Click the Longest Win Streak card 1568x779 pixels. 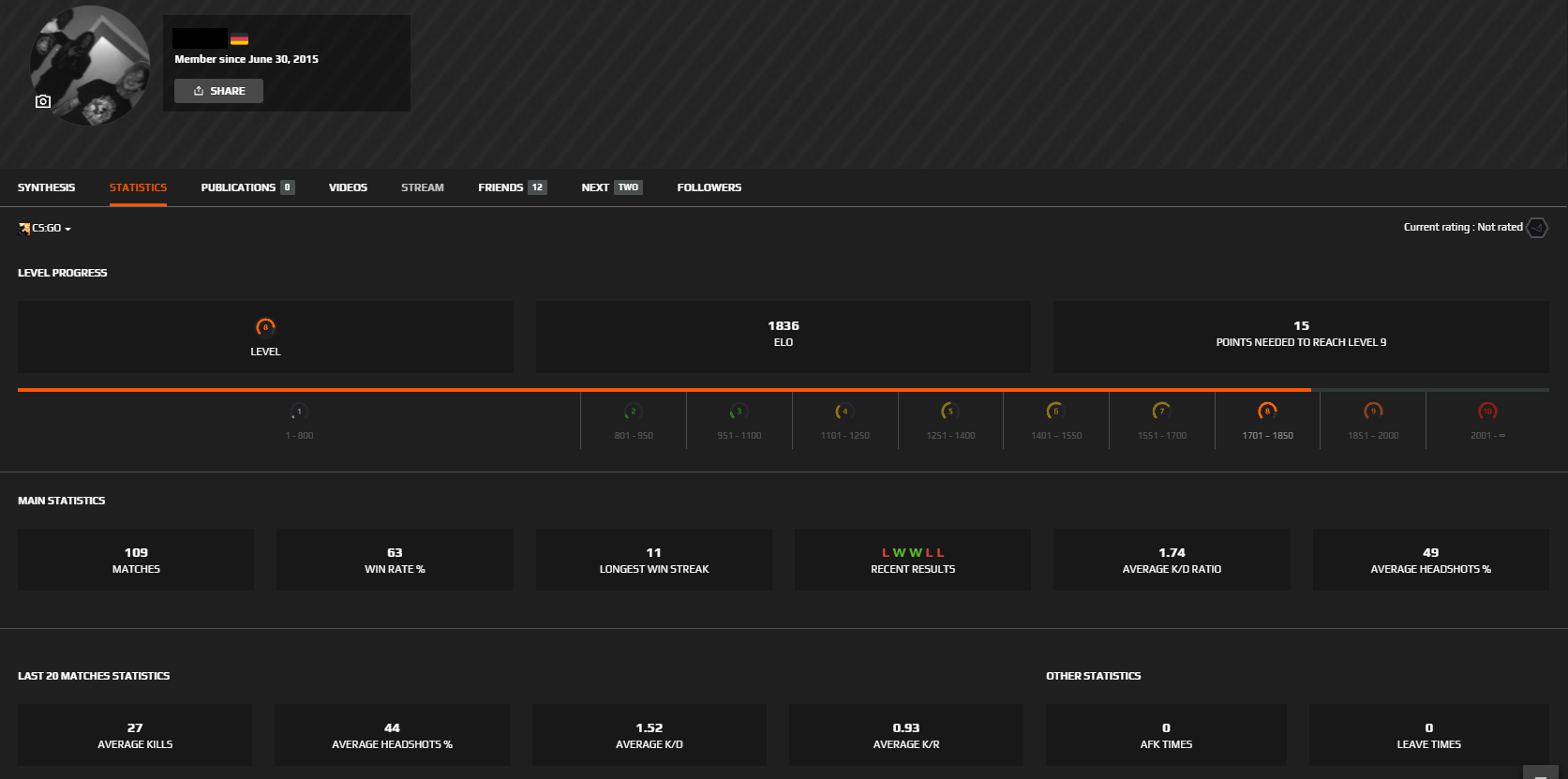[654, 560]
